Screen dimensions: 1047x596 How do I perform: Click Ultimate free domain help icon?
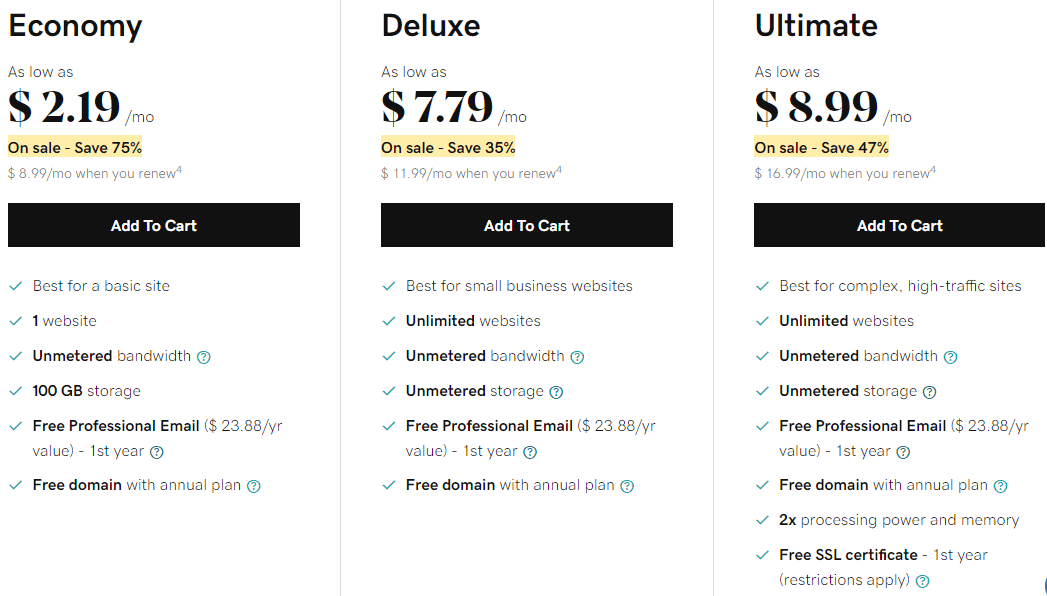click(1001, 487)
